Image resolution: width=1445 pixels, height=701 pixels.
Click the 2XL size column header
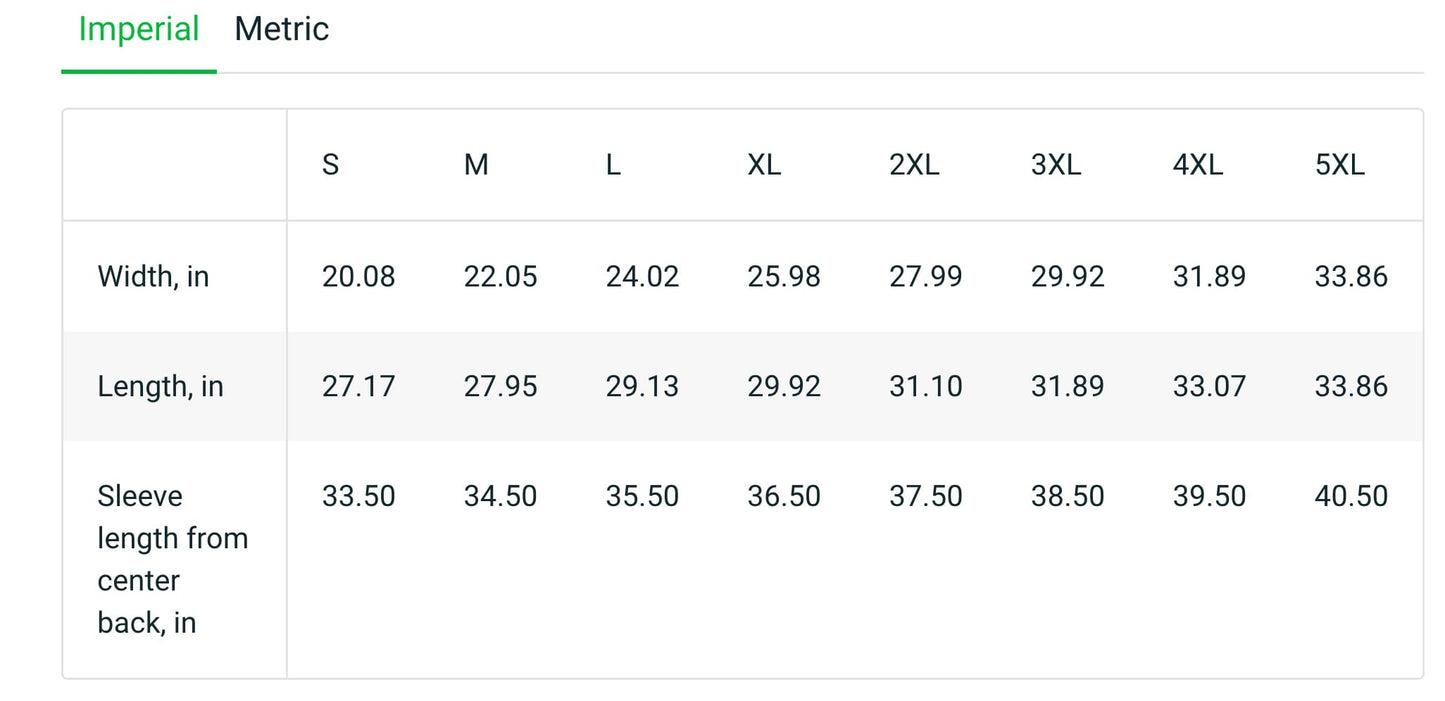pos(914,165)
